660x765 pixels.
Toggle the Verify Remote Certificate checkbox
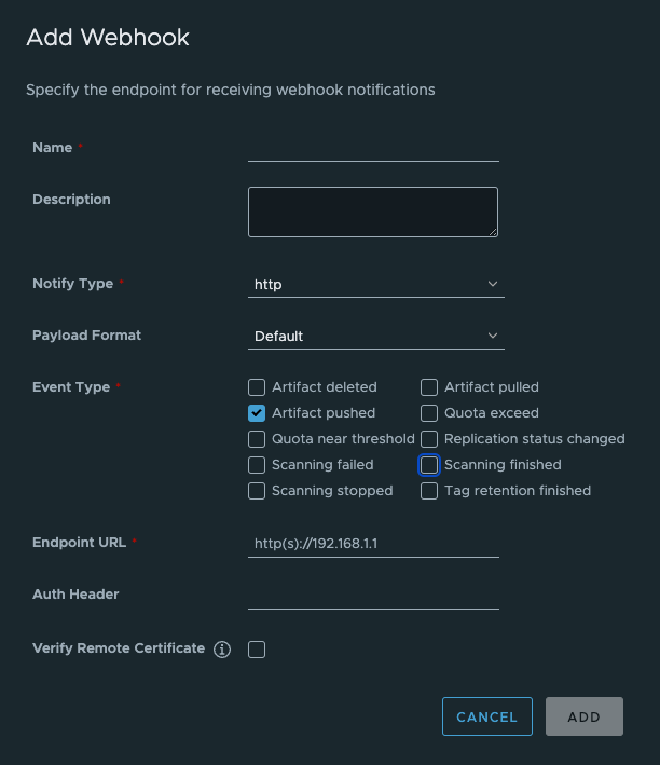[257, 650]
